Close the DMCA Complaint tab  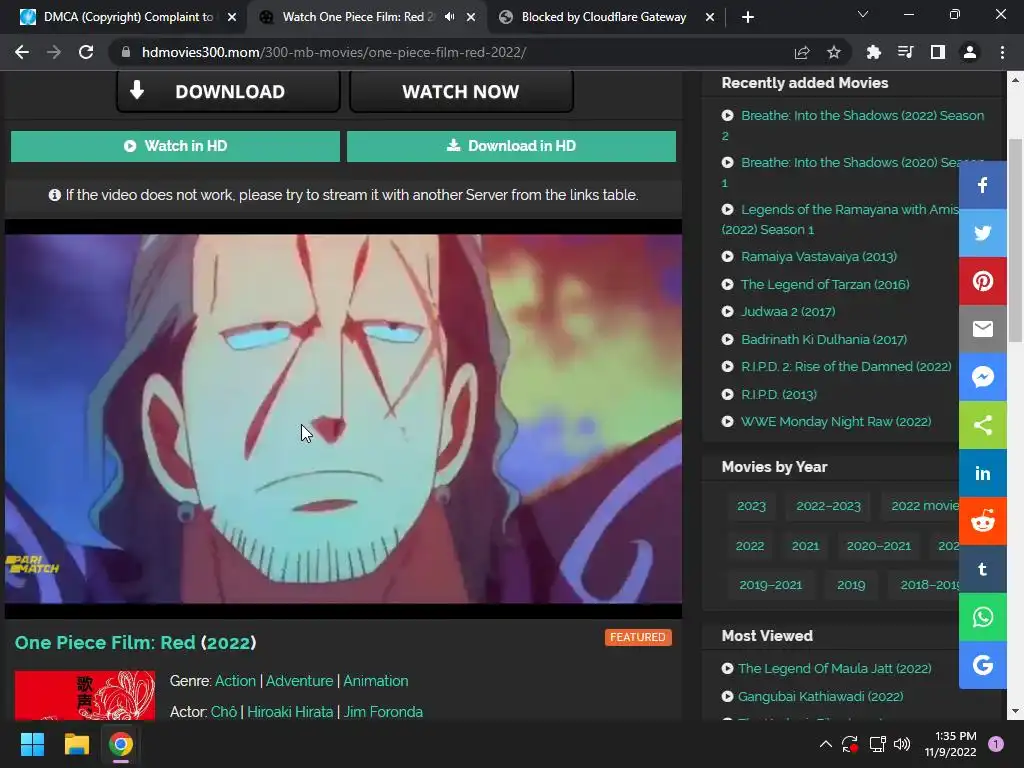point(232,17)
